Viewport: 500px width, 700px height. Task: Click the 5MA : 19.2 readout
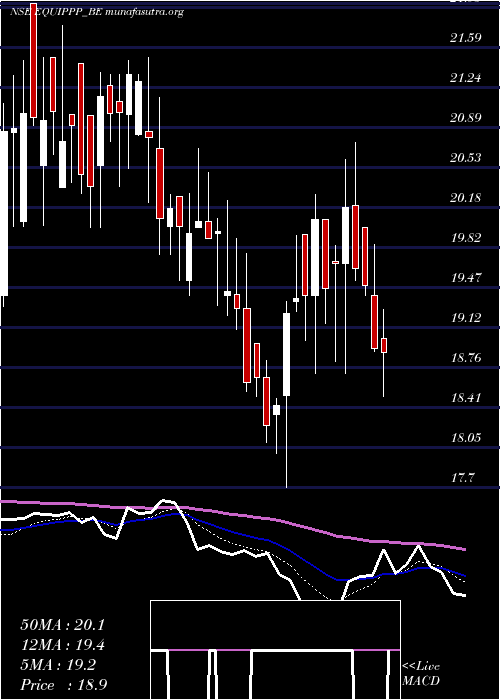pos(58,665)
